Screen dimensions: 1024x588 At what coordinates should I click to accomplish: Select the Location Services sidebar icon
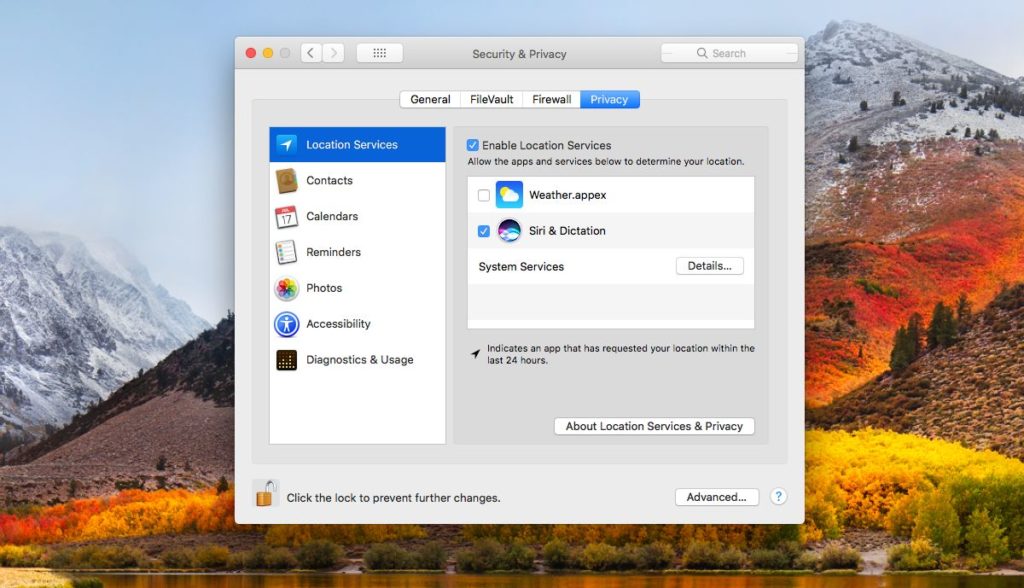point(287,144)
